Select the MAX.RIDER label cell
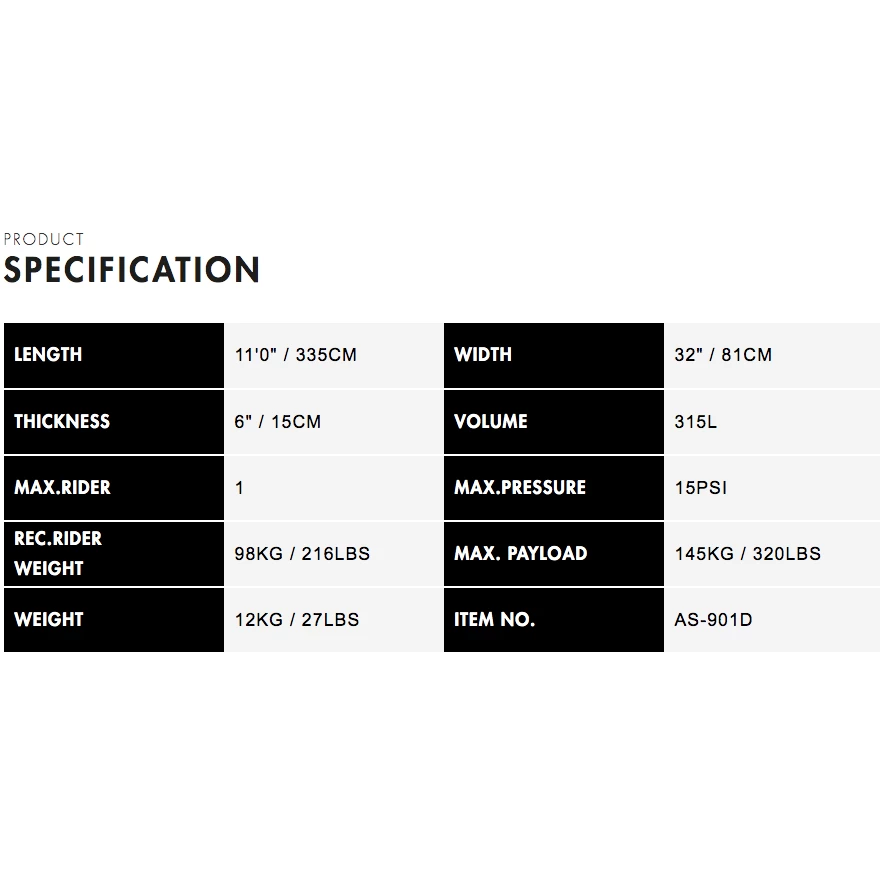 coord(113,487)
